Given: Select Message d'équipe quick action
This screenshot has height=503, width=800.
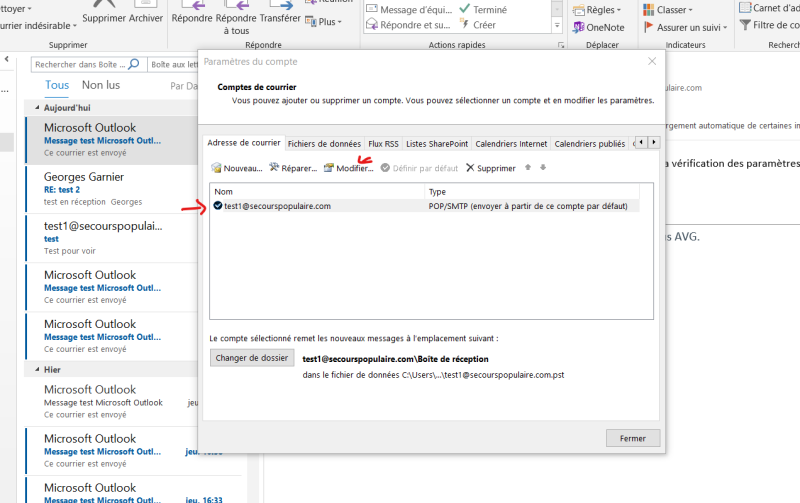Looking at the screenshot, I should (x=409, y=10).
